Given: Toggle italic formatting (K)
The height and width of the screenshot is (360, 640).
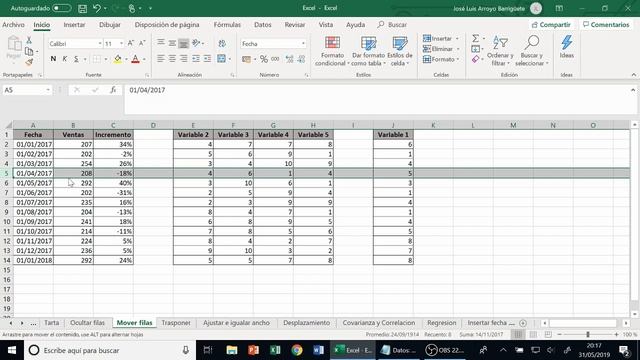Looking at the screenshot, I should point(64,59).
